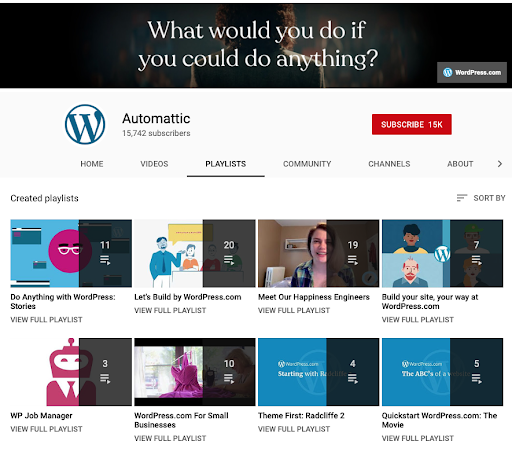Click the Automattic channel name
512x452 pixels.
coord(156,119)
